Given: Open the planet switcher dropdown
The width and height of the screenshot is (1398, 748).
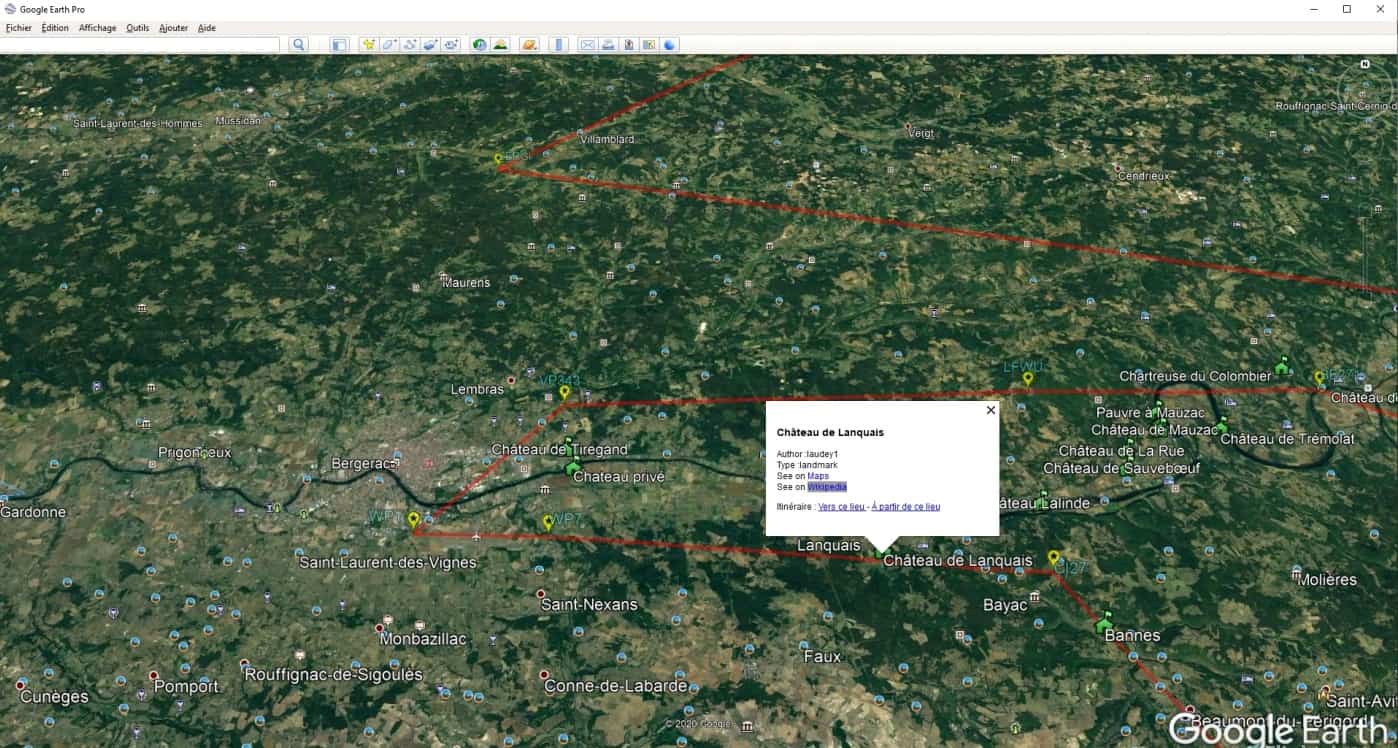Looking at the screenshot, I should pos(529,45).
